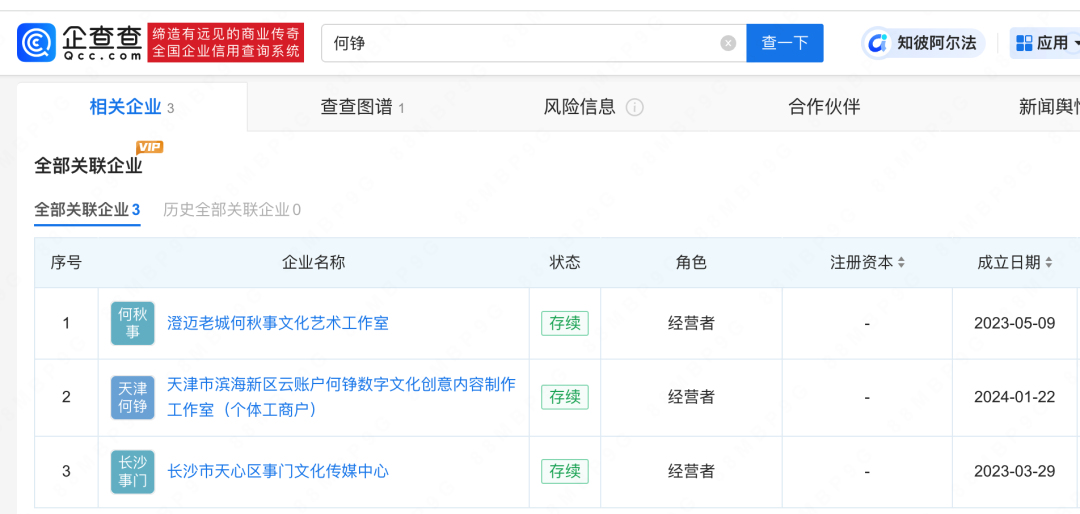The height and width of the screenshot is (514, 1080).
Task: Open the 合作伙伴 tab
Action: point(824,107)
